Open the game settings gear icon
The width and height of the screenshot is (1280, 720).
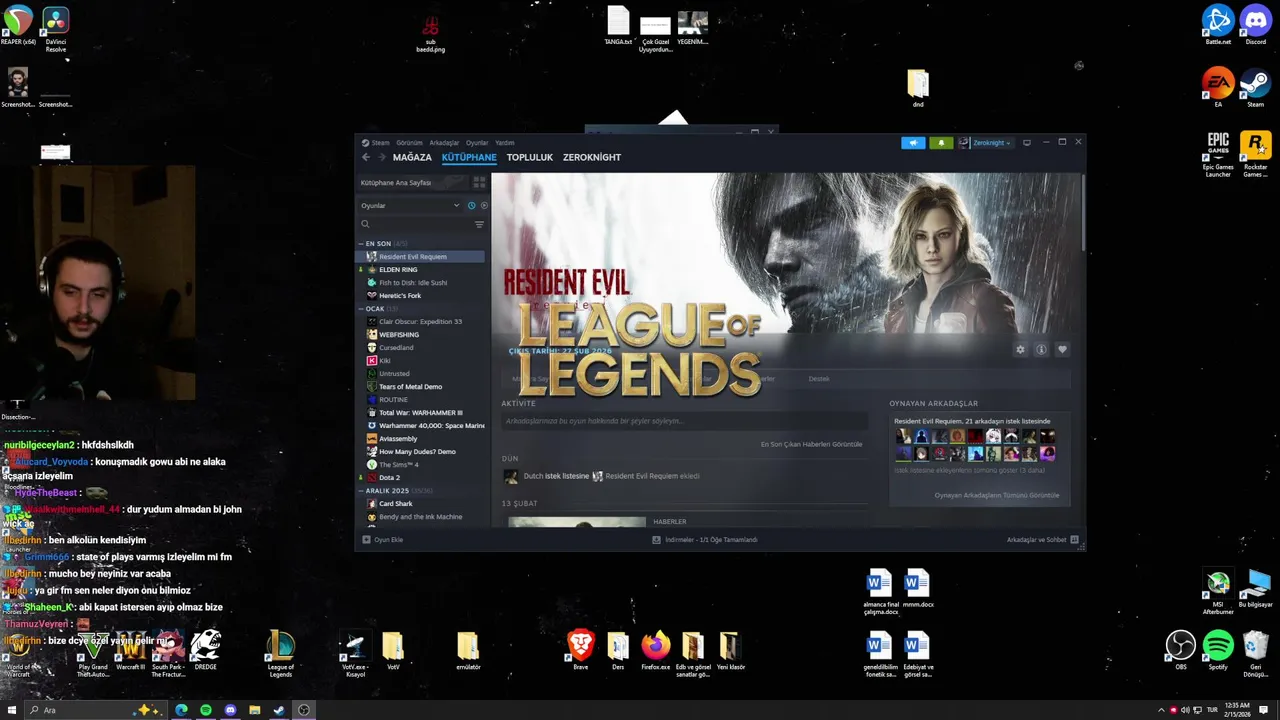1020,350
